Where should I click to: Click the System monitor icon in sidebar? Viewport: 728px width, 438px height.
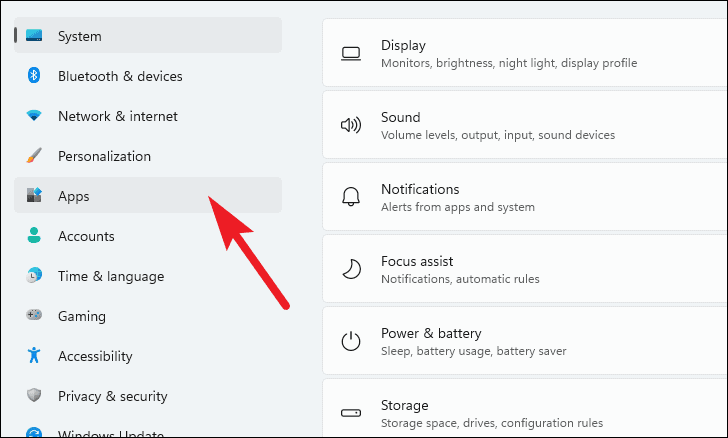tap(34, 36)
